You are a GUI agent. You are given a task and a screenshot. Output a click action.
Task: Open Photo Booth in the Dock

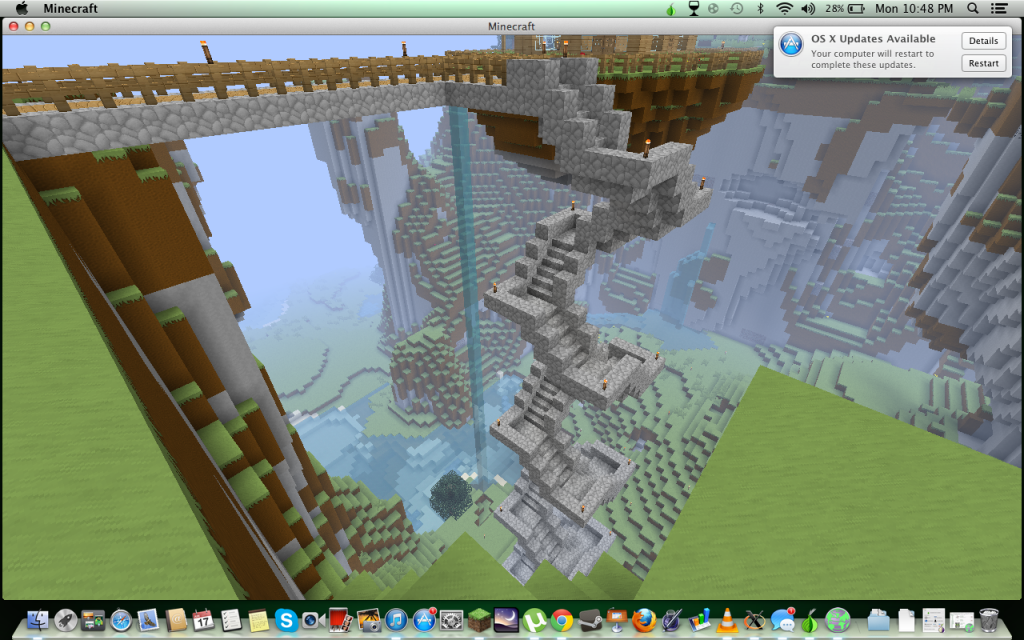[x=341, y=620]
